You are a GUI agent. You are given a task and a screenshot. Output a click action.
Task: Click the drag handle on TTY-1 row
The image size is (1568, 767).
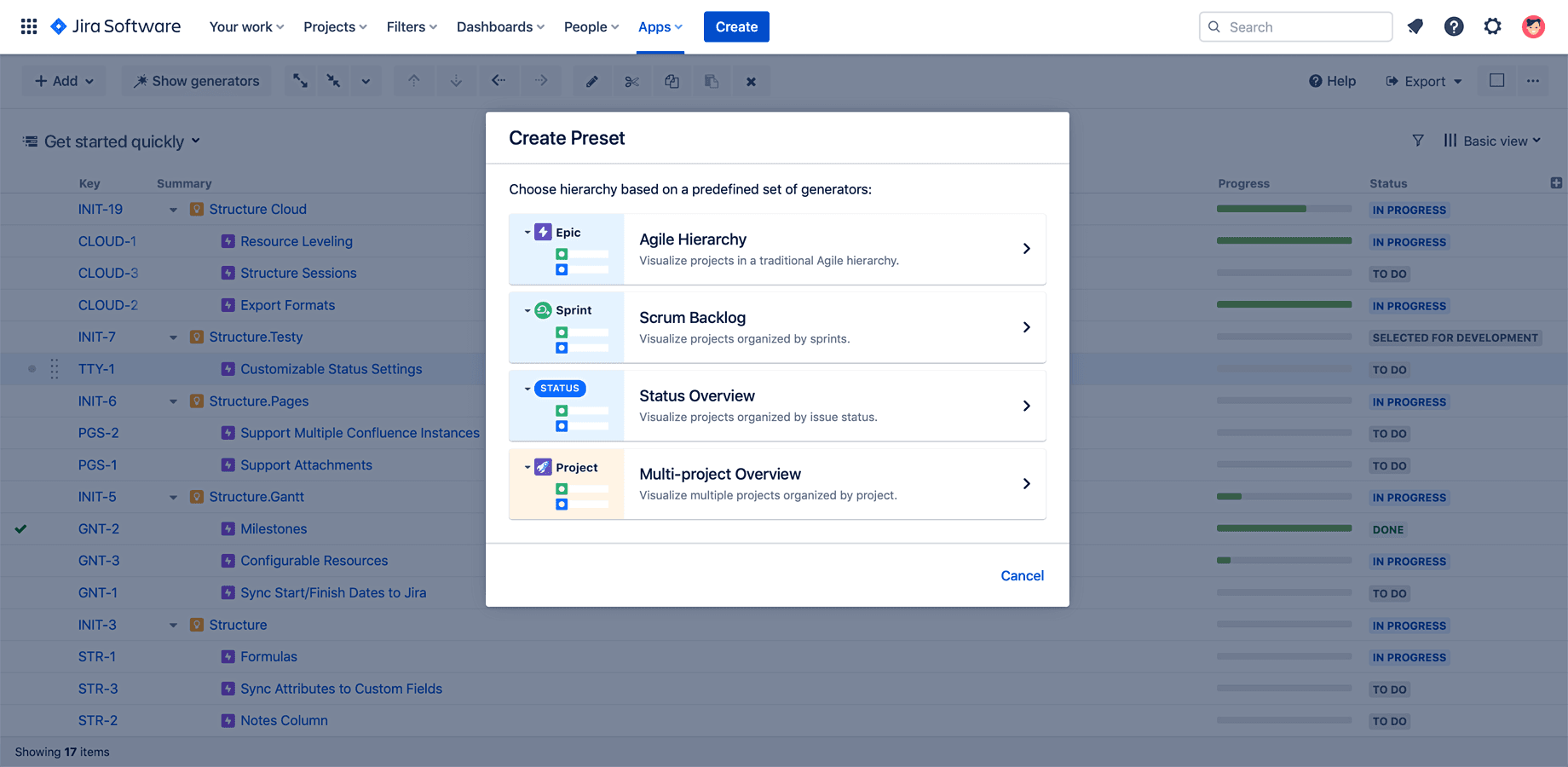click(x=55, y=369)
